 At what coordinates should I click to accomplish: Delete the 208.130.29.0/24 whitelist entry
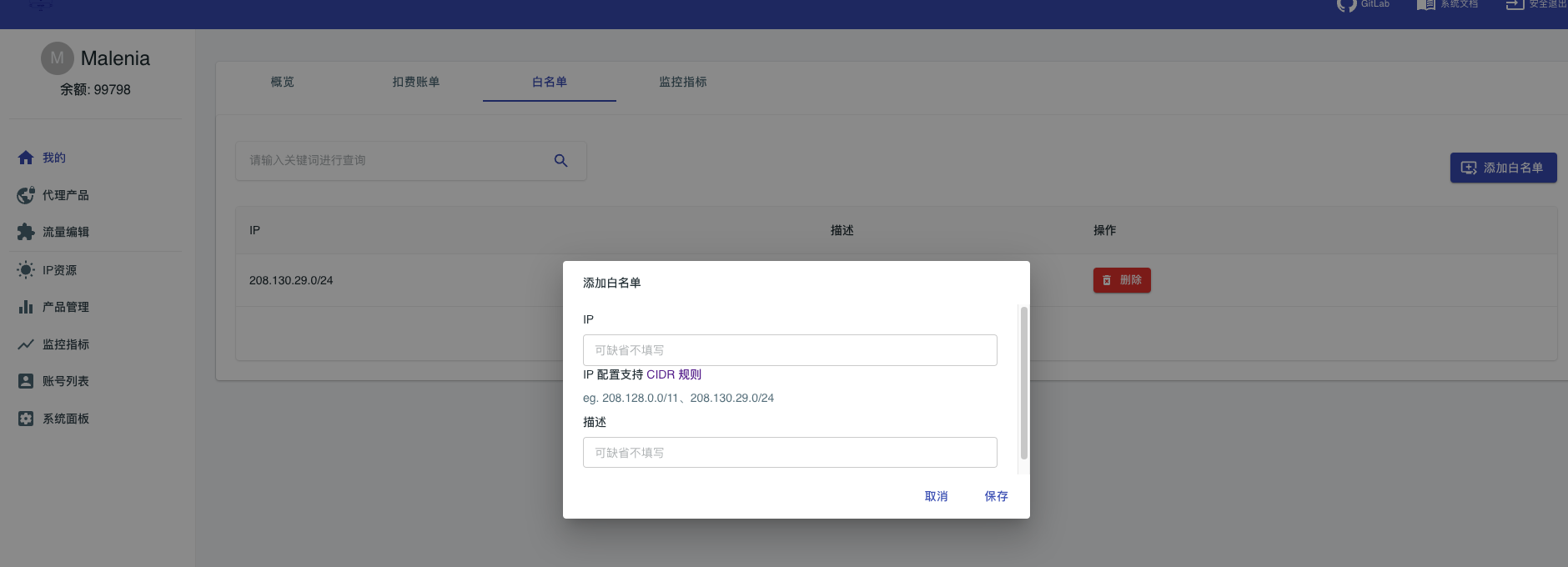1122,280
